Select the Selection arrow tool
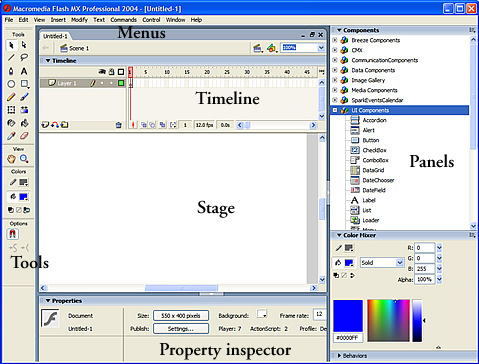The image size is (479, 364). [x=11, y=45]
